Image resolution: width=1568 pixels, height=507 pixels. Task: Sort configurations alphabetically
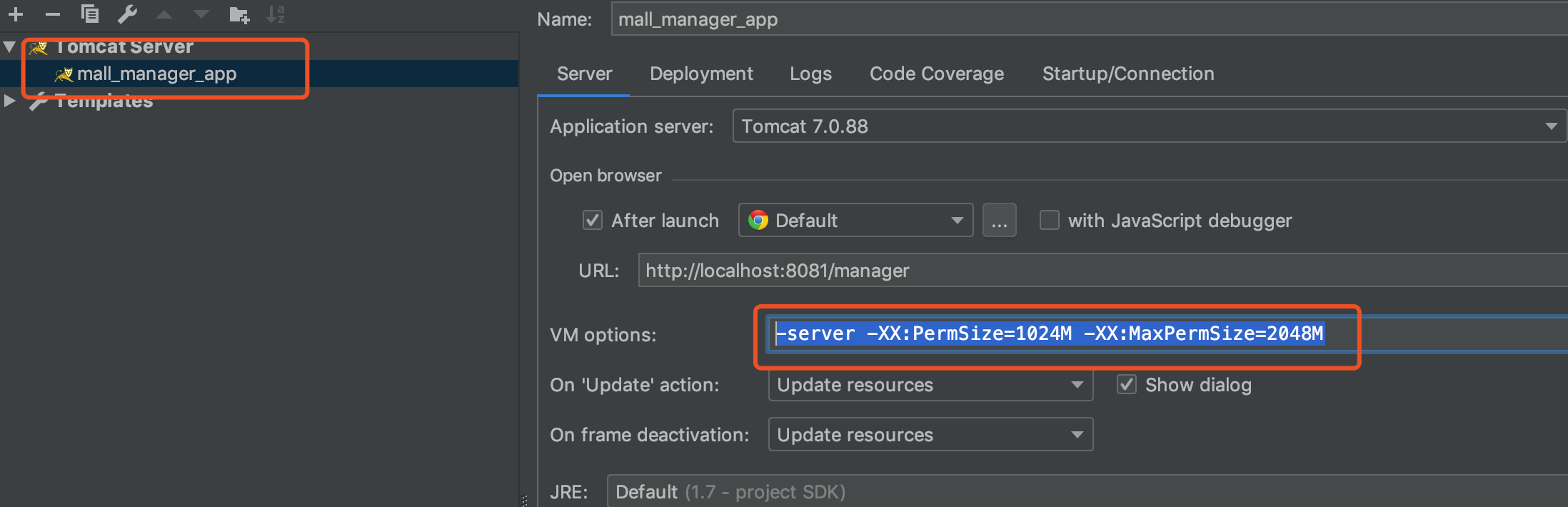coord(276,14)
